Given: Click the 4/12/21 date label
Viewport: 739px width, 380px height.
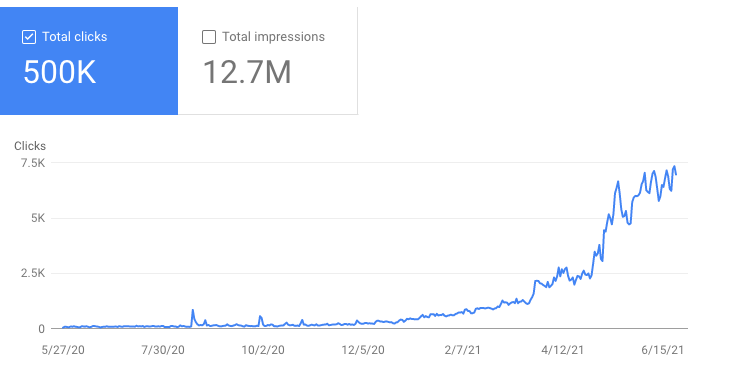Looking at the screenshot, I should 562,350.
